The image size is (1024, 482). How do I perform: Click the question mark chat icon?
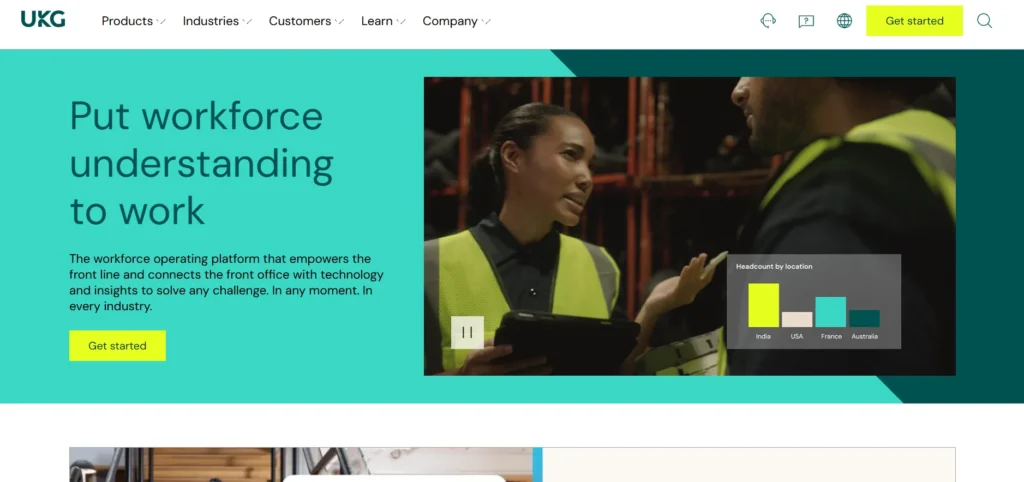[807, 21]
